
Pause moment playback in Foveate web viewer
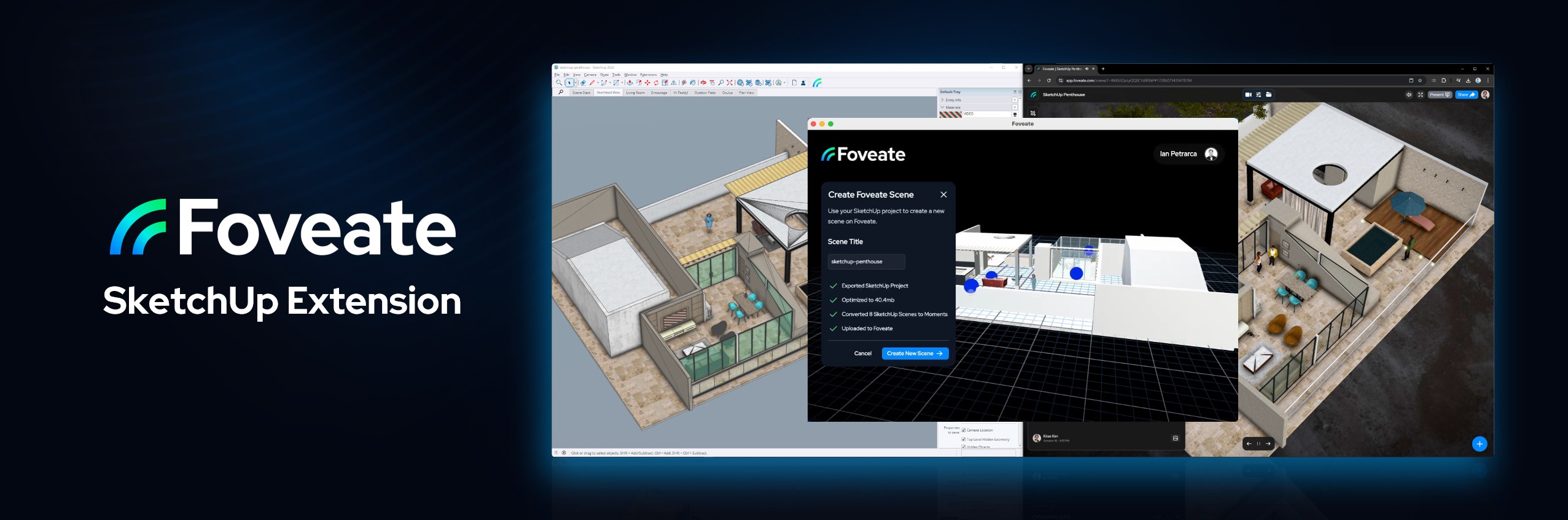point(1258,444)
